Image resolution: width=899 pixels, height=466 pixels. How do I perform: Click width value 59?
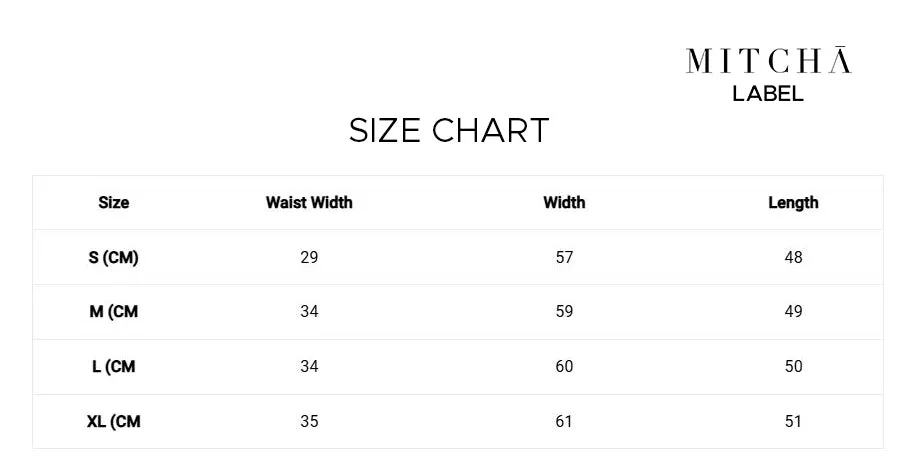[564, 311]
